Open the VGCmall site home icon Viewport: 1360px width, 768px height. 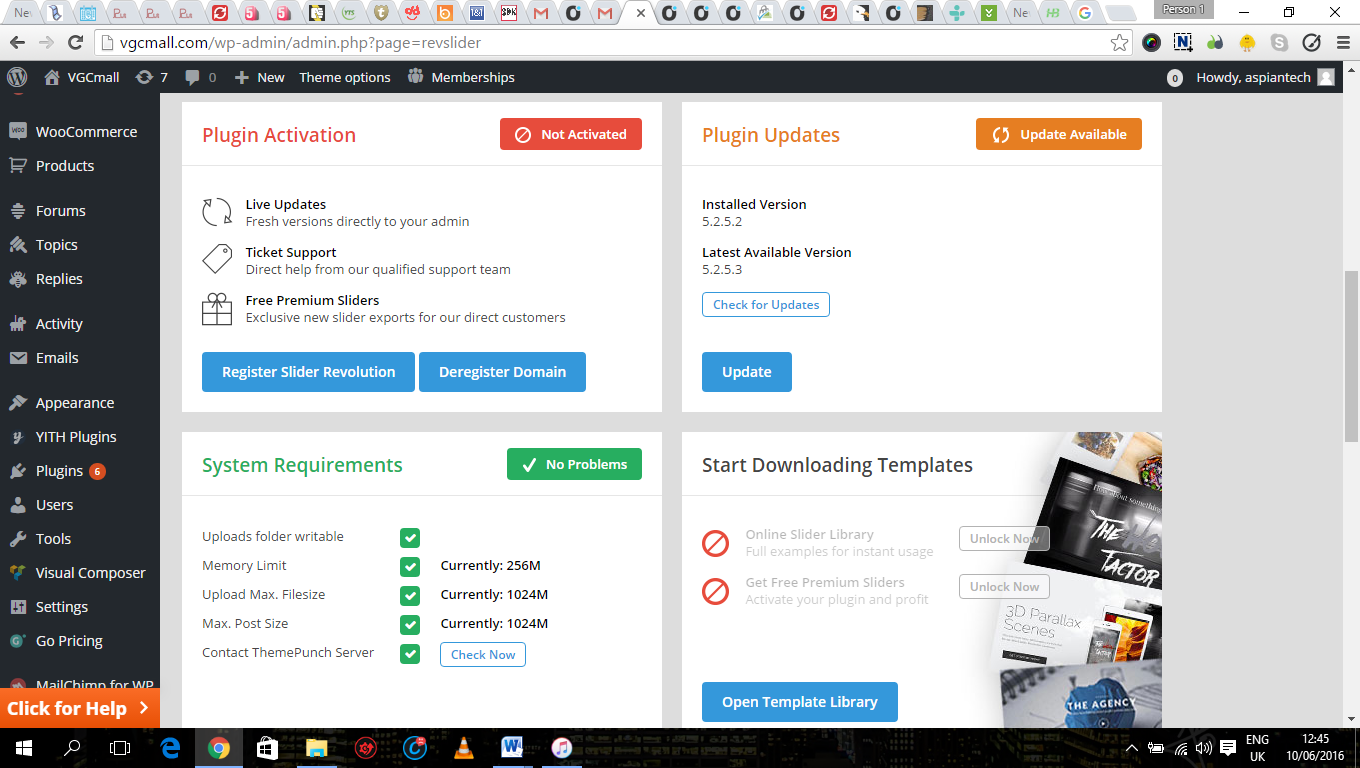52,77
